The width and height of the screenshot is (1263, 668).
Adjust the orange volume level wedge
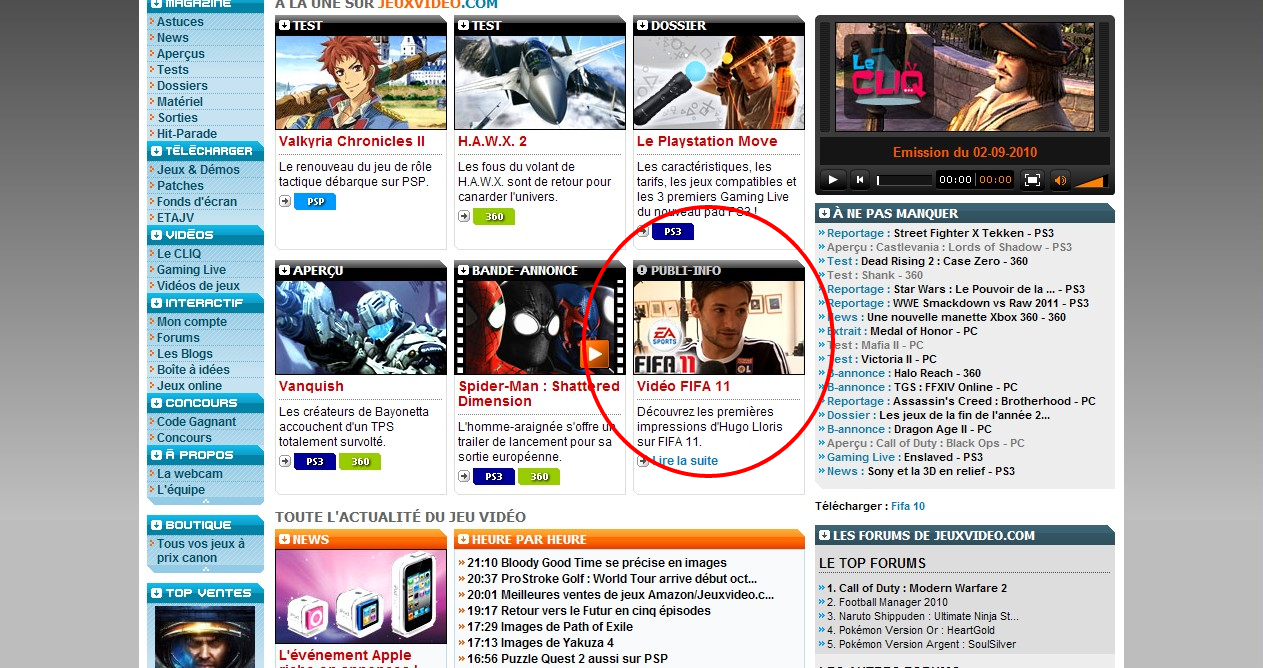point(1089,181)
